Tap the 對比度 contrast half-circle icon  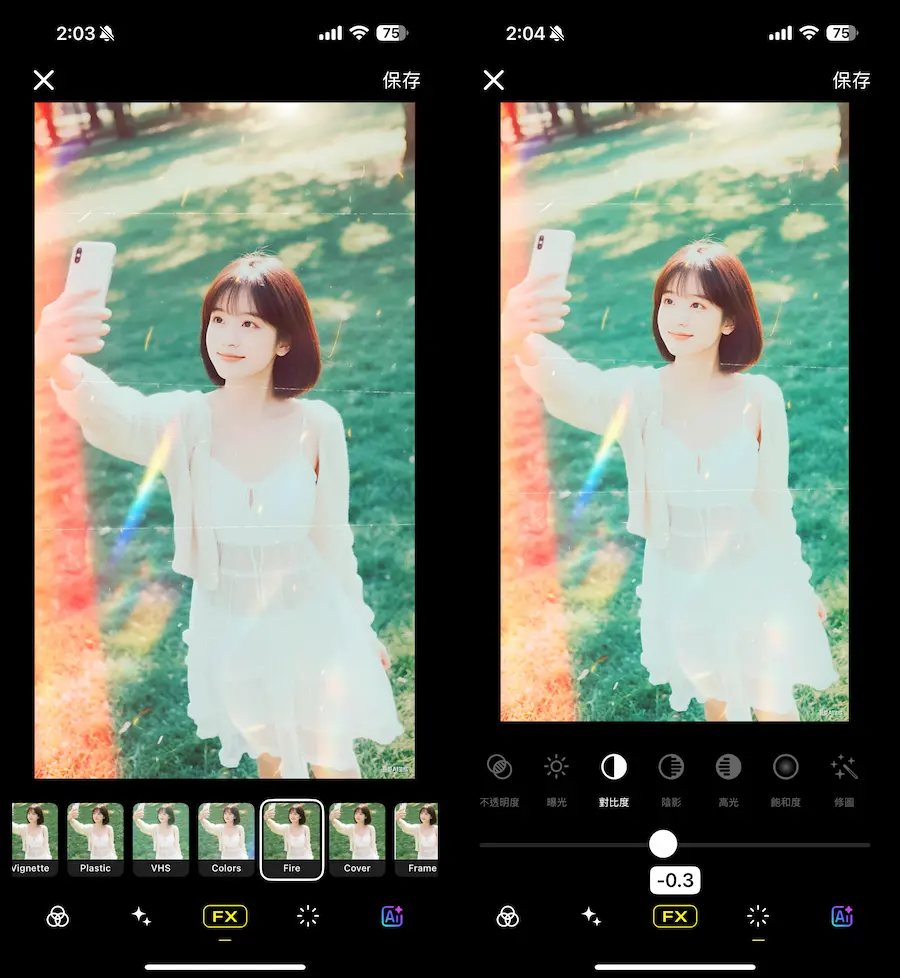click(x=614, y=768)
